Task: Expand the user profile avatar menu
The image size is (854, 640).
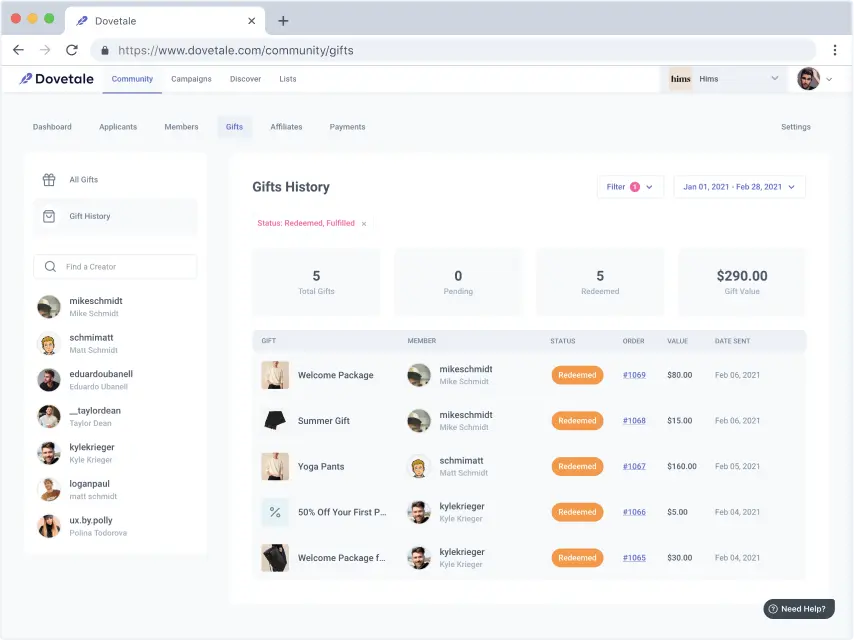Action: [814, 79]
